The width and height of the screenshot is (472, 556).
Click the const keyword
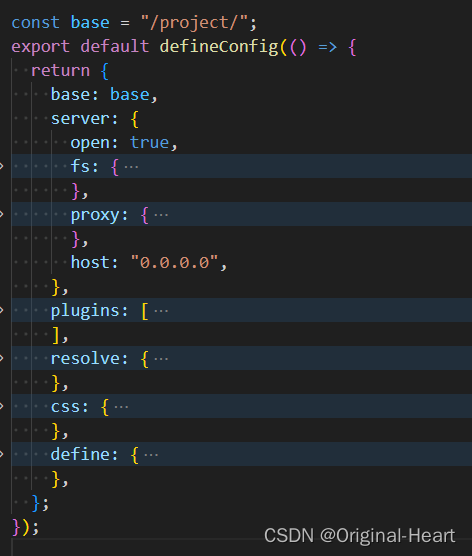click(35, 23)
